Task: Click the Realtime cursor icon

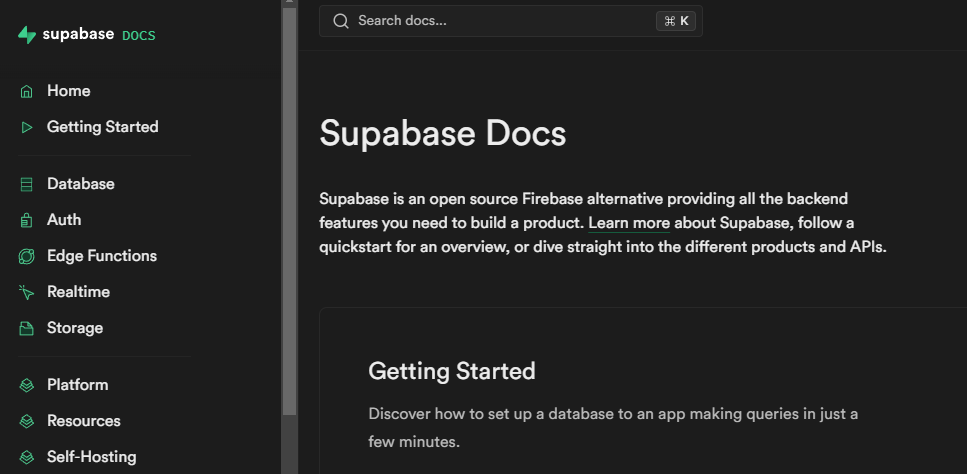Action: 26,292
